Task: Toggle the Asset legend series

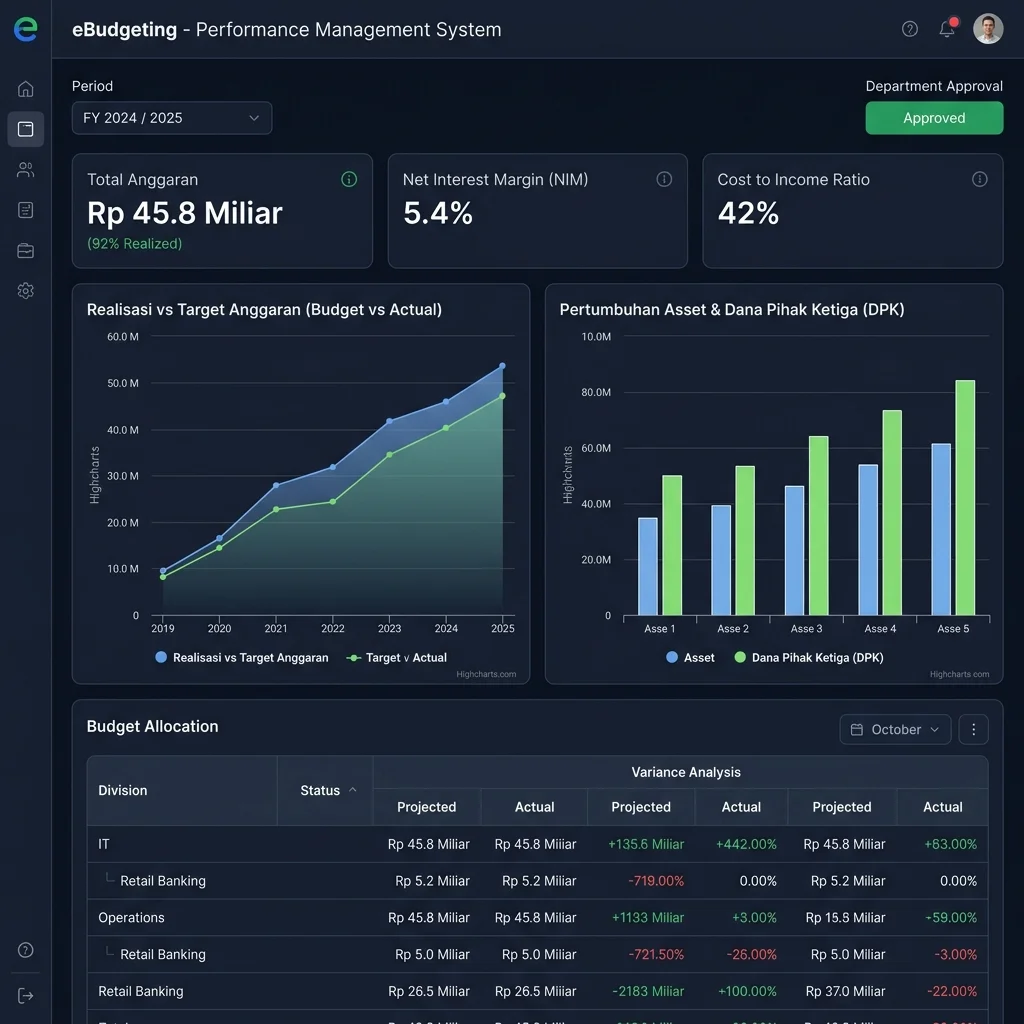Action: tap(690, 658)
